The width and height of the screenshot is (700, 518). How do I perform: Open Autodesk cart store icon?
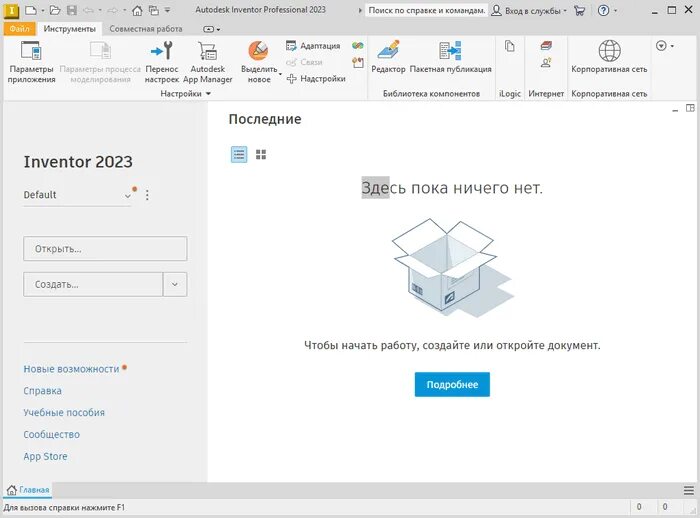point(579,10)
